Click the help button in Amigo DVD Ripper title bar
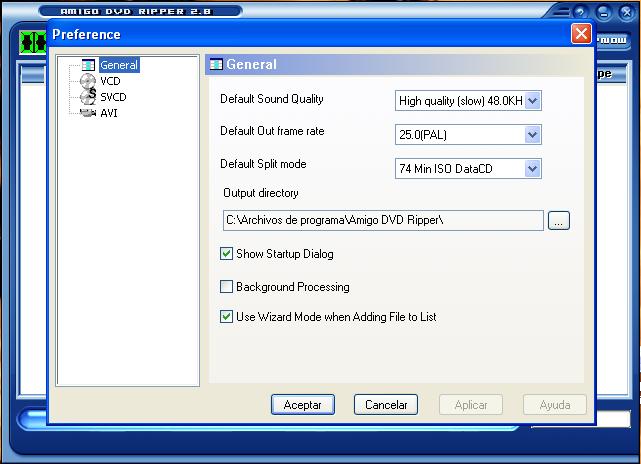The height and width of the screenshot is (464, 641). [x=580, y=13]
